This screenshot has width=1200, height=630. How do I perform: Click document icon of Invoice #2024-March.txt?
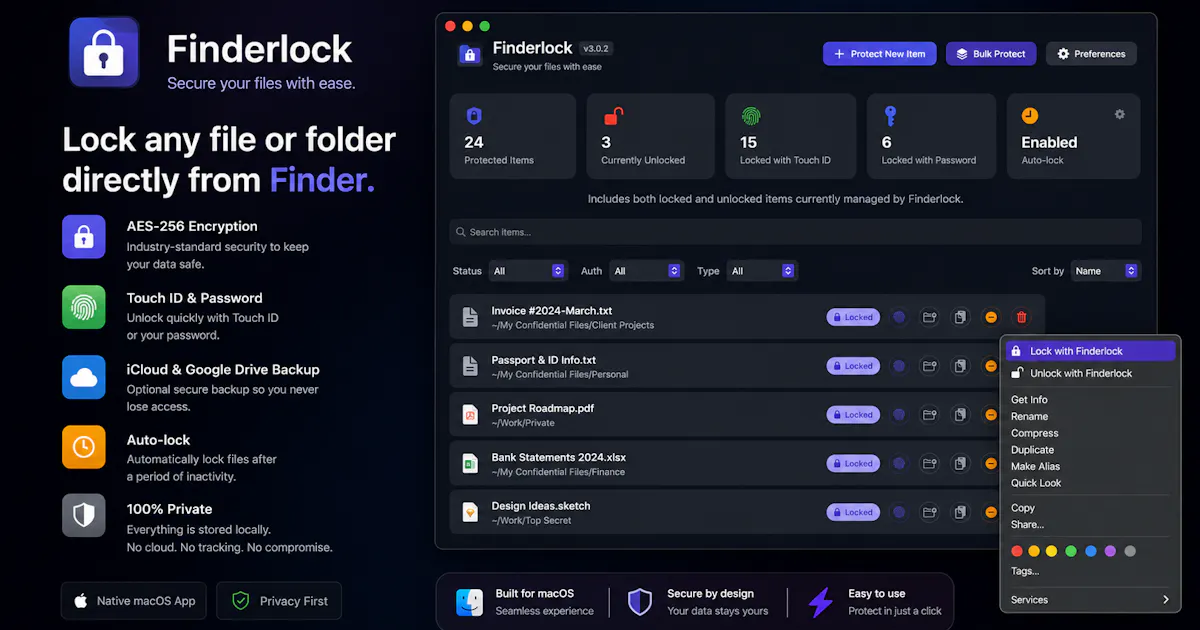[470, 317]
